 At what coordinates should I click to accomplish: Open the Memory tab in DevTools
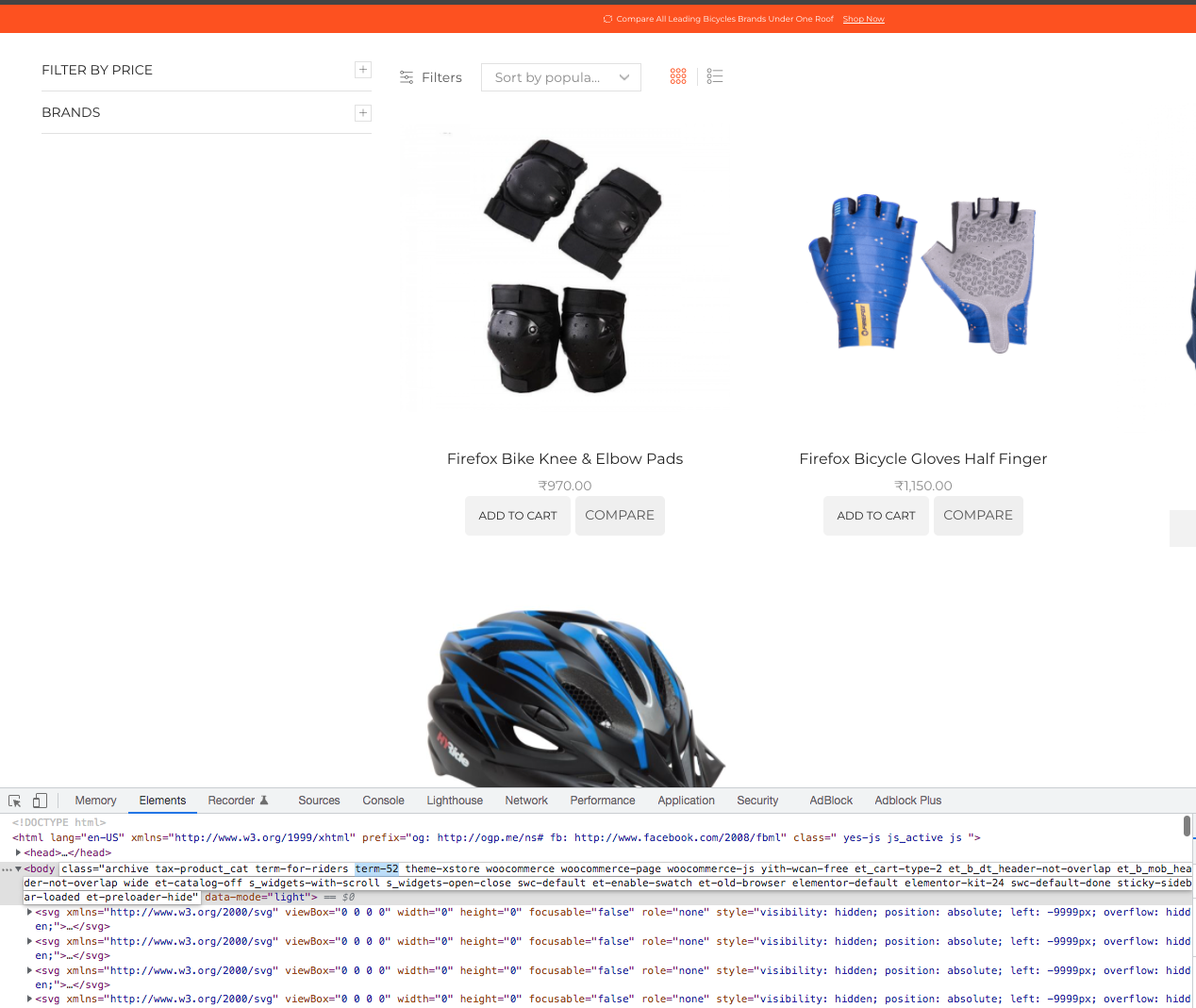click(96, 801)
